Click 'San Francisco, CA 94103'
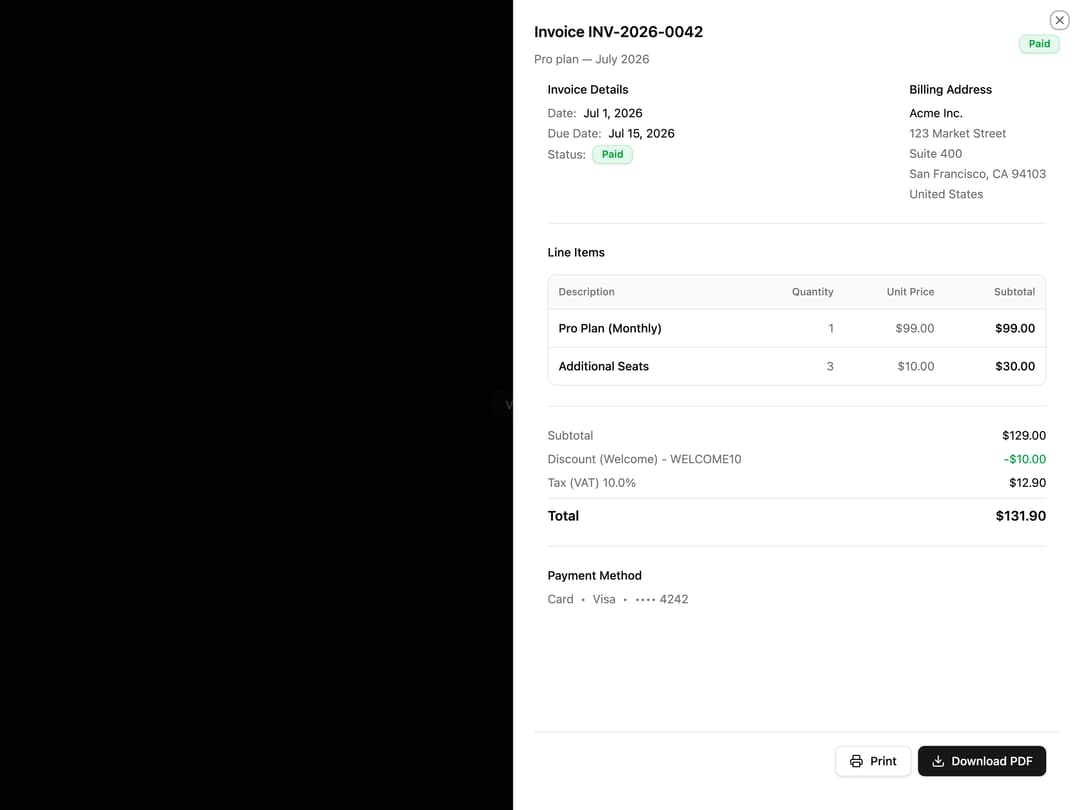The width and height of the screenshot is (1080, 810). [x=977, y=174]
